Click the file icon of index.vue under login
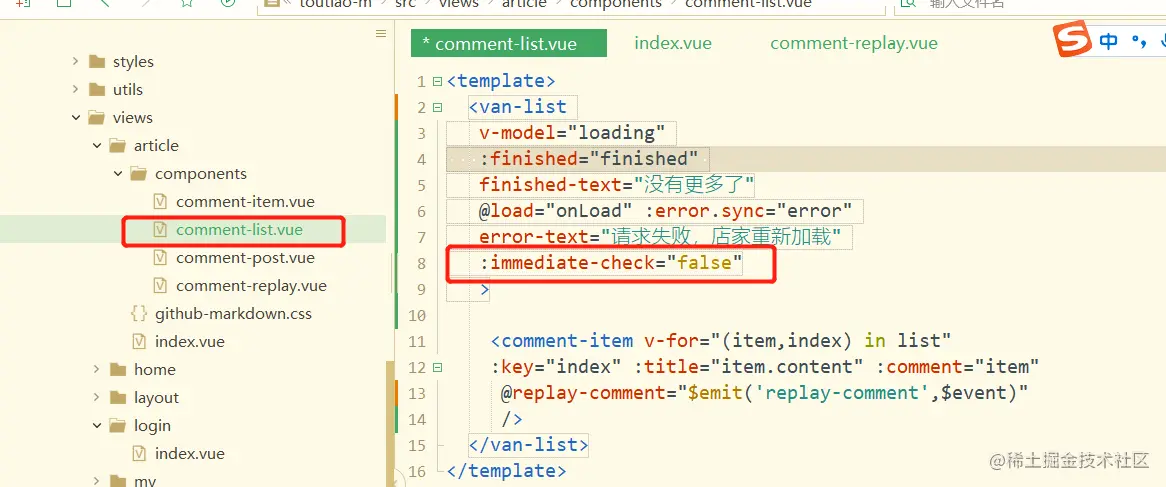Image resolution: width=1166 pixels, height=487 pixels. (x=139, y=454)
